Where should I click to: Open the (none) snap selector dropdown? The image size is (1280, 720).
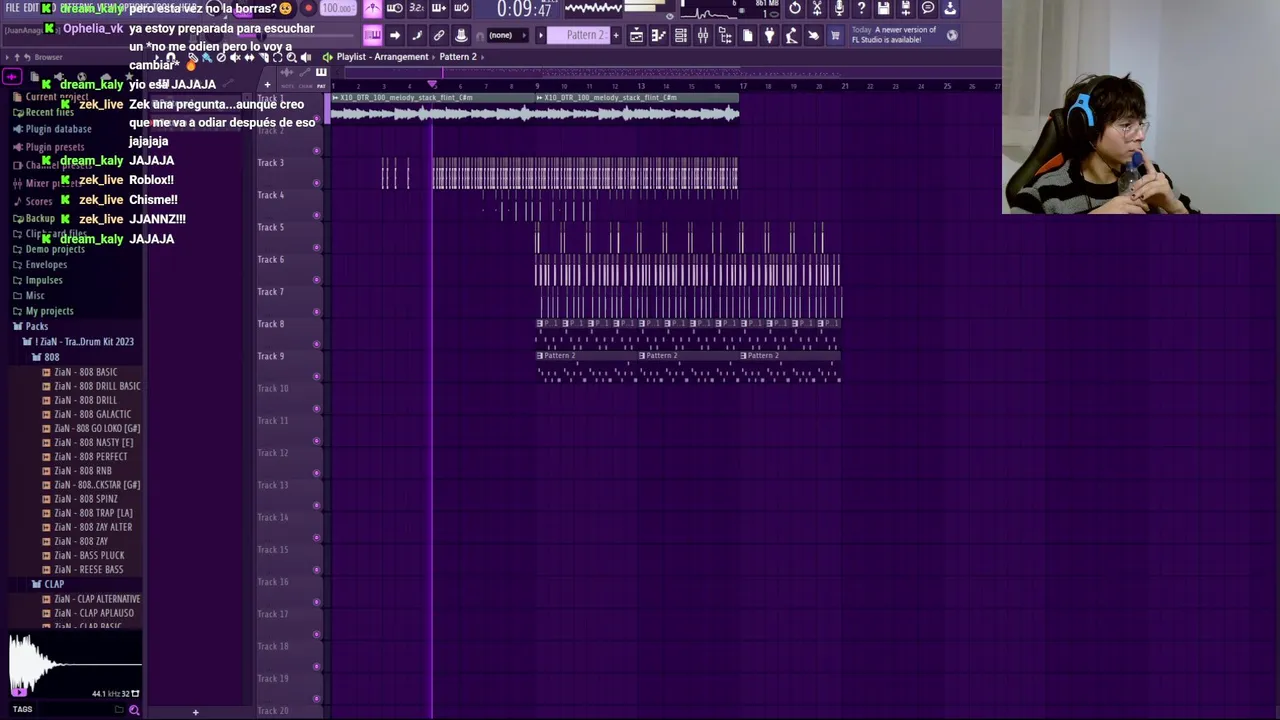(507, 36)
